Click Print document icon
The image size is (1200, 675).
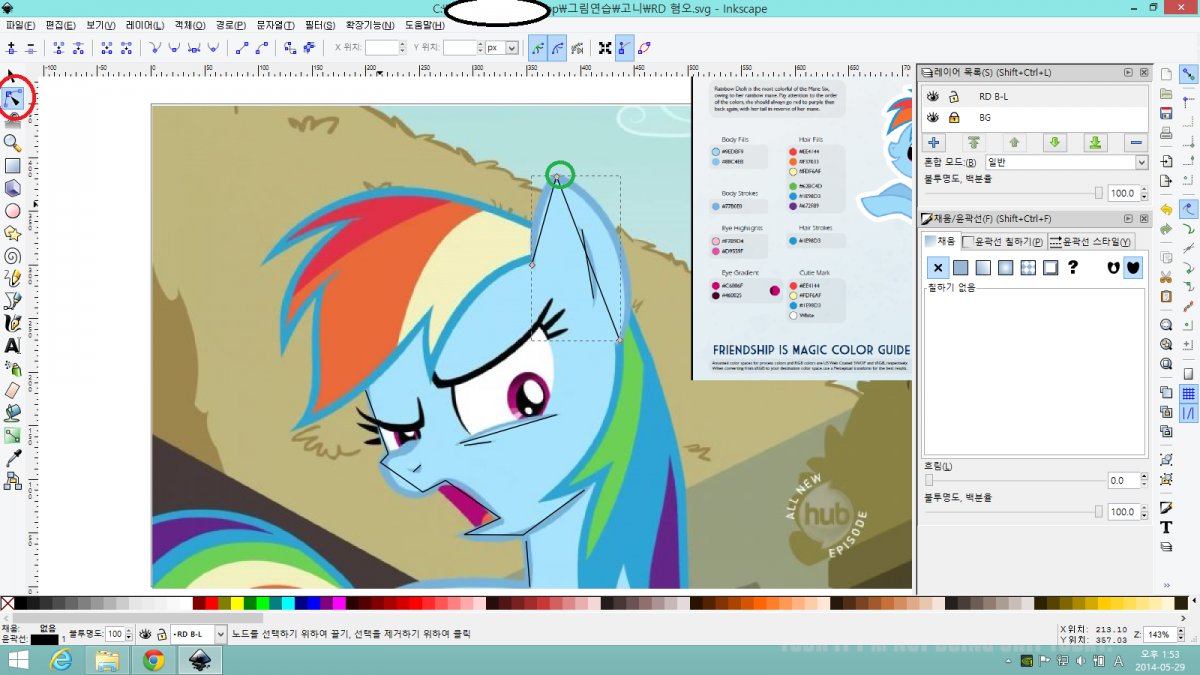click(x=1166, y=133)
